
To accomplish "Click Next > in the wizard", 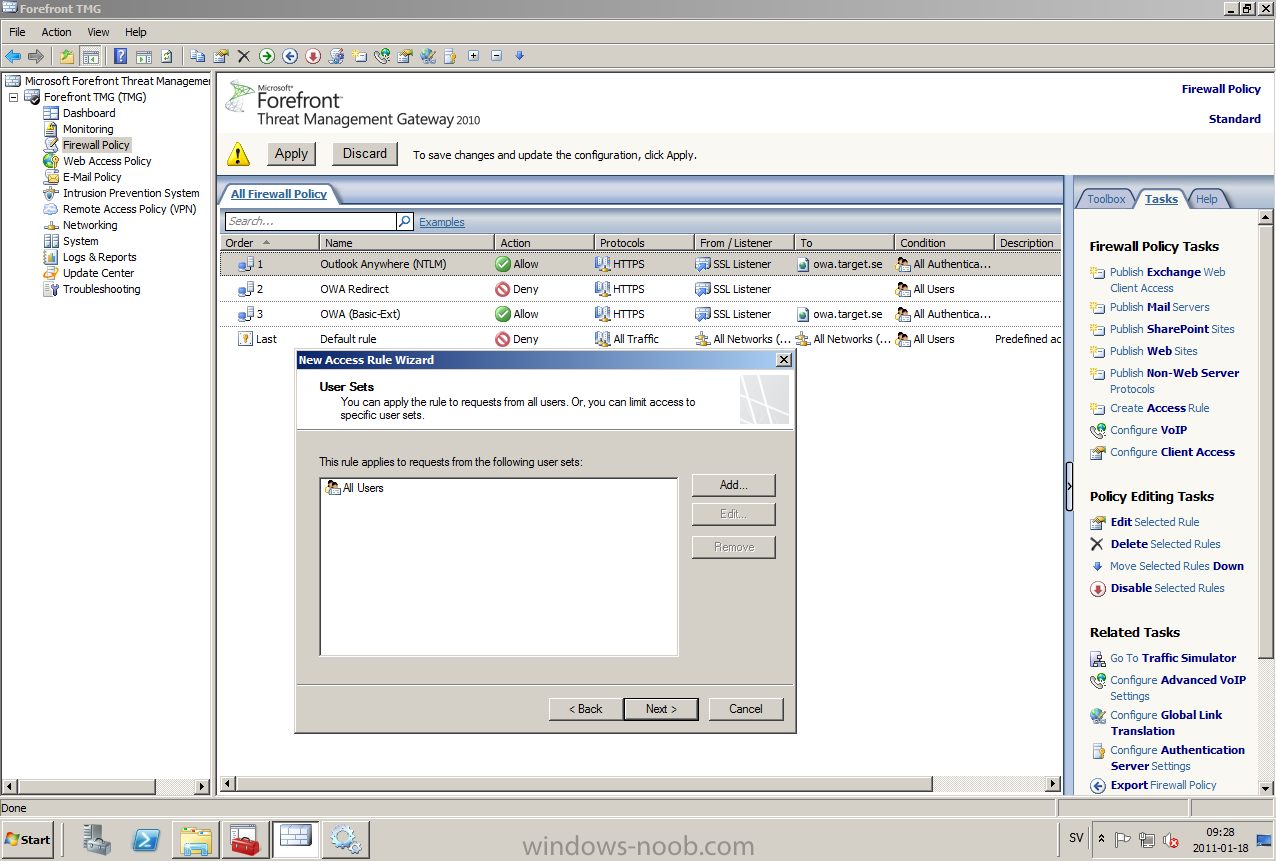I will [x=661, y=709].
